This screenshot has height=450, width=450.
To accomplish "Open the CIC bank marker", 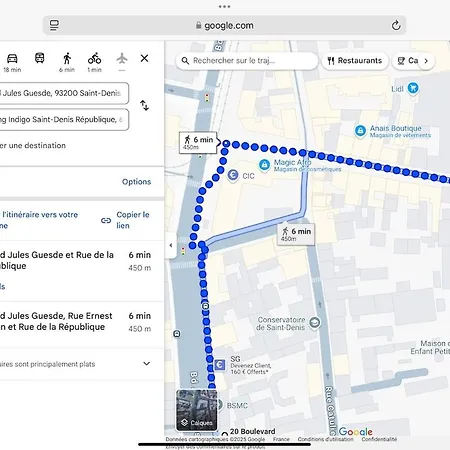I will [x=233, y=175].
